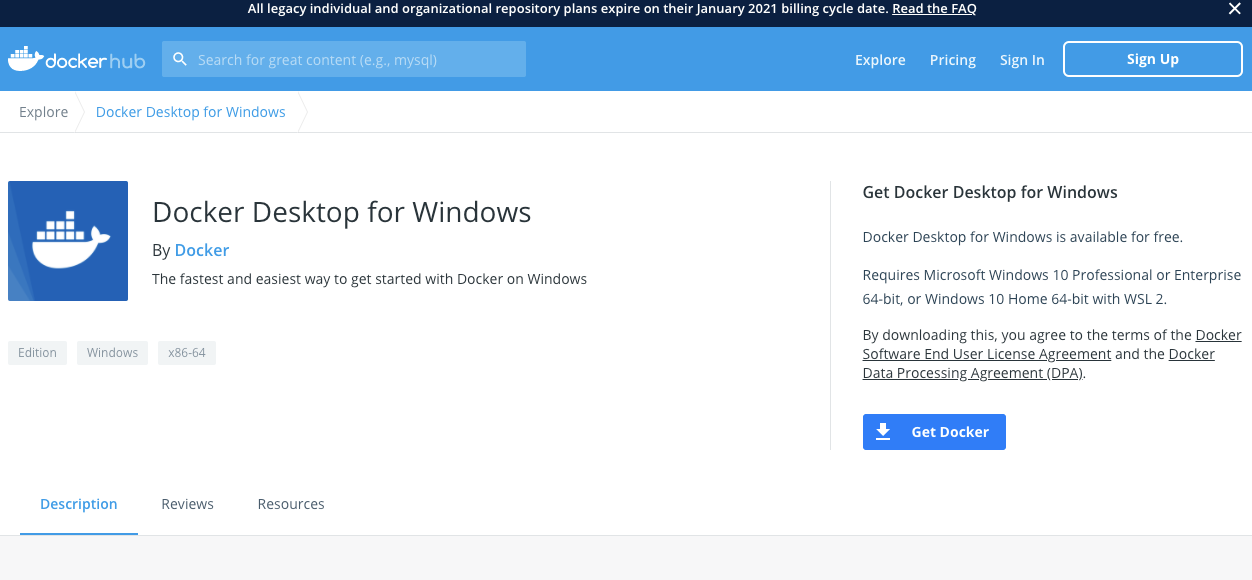The image size is (1252, 580).
Task: Open the Explore page from the header
Action: pos(880,60)
